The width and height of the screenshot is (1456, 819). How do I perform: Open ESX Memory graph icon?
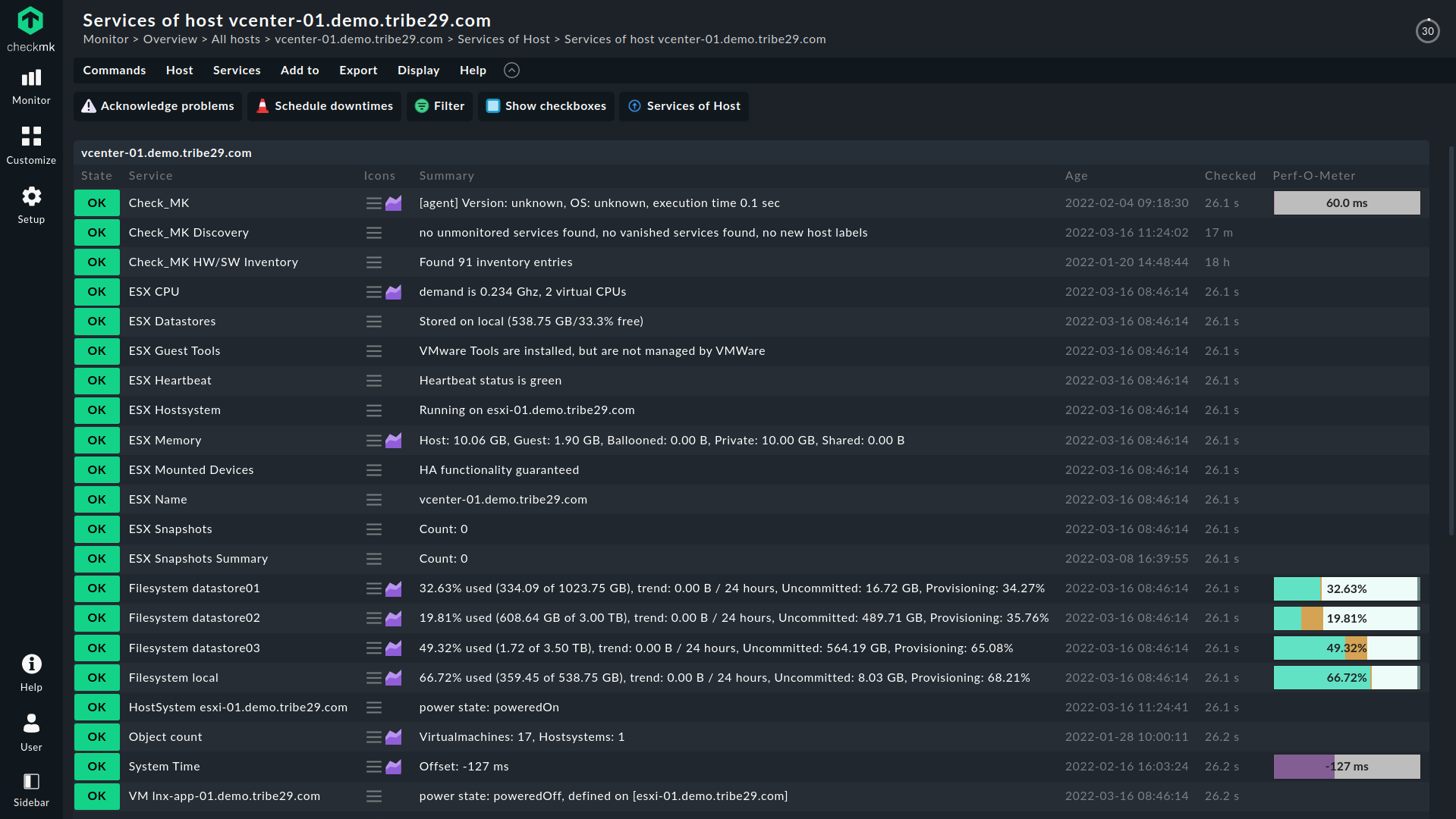coord(394,441)
